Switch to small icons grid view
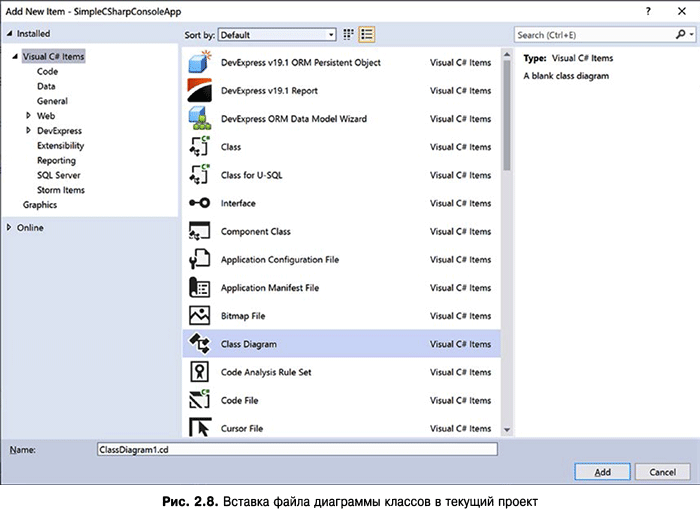The image size is (700, 520). click(x=349, y=34)
